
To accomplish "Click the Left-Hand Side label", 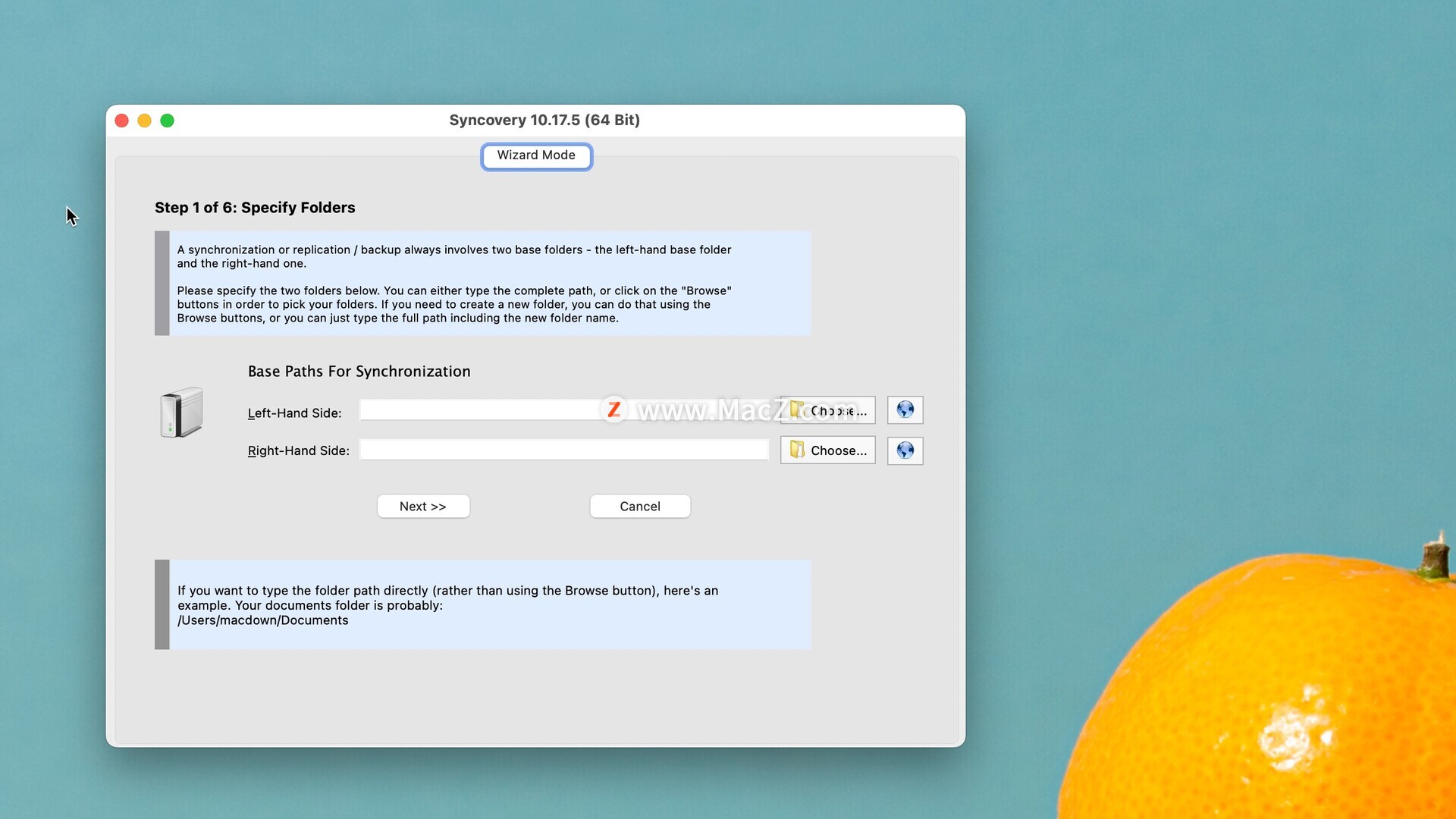I will coord(295,413).
